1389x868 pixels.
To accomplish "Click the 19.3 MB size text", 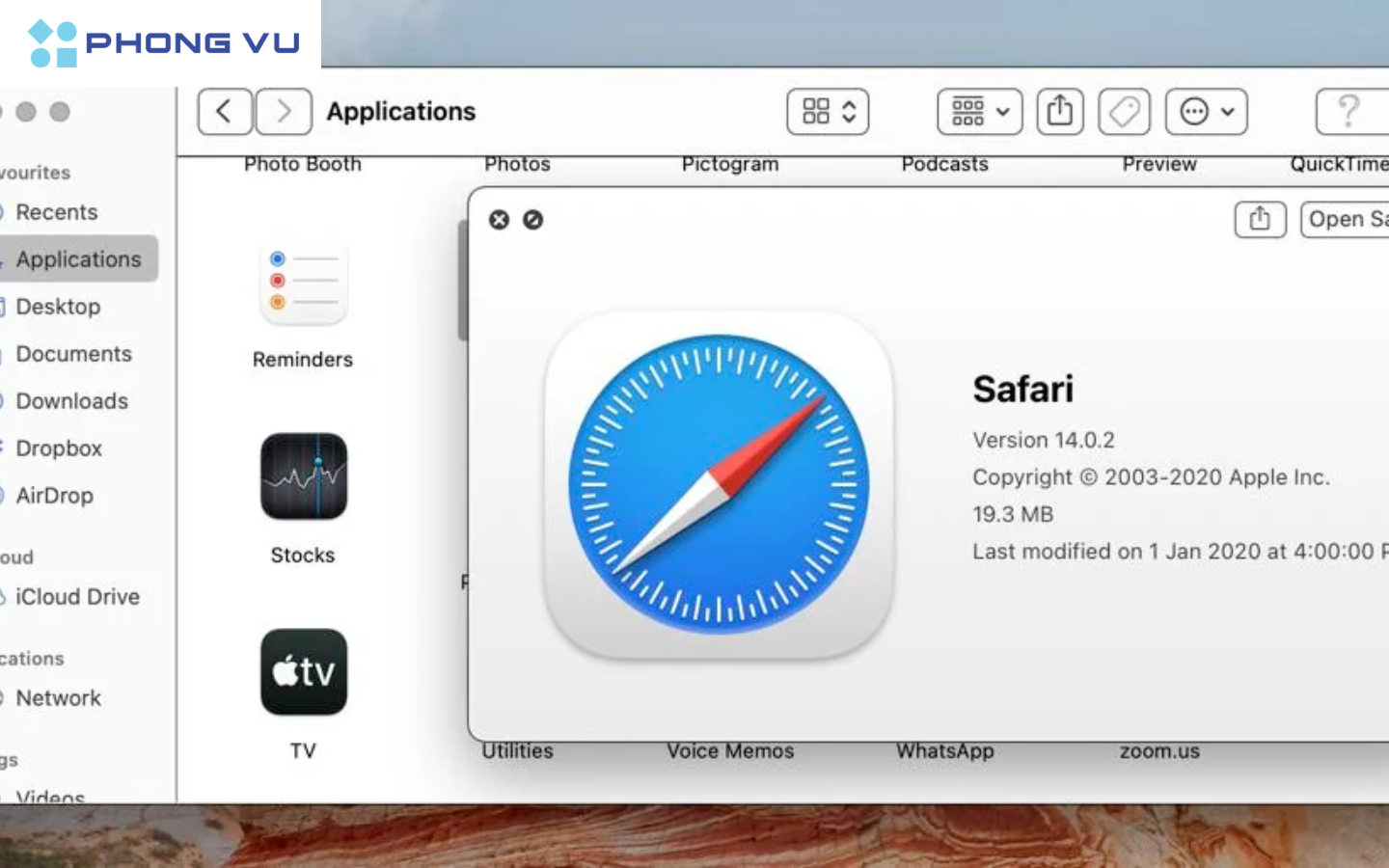I will (x=1013, y=515).
